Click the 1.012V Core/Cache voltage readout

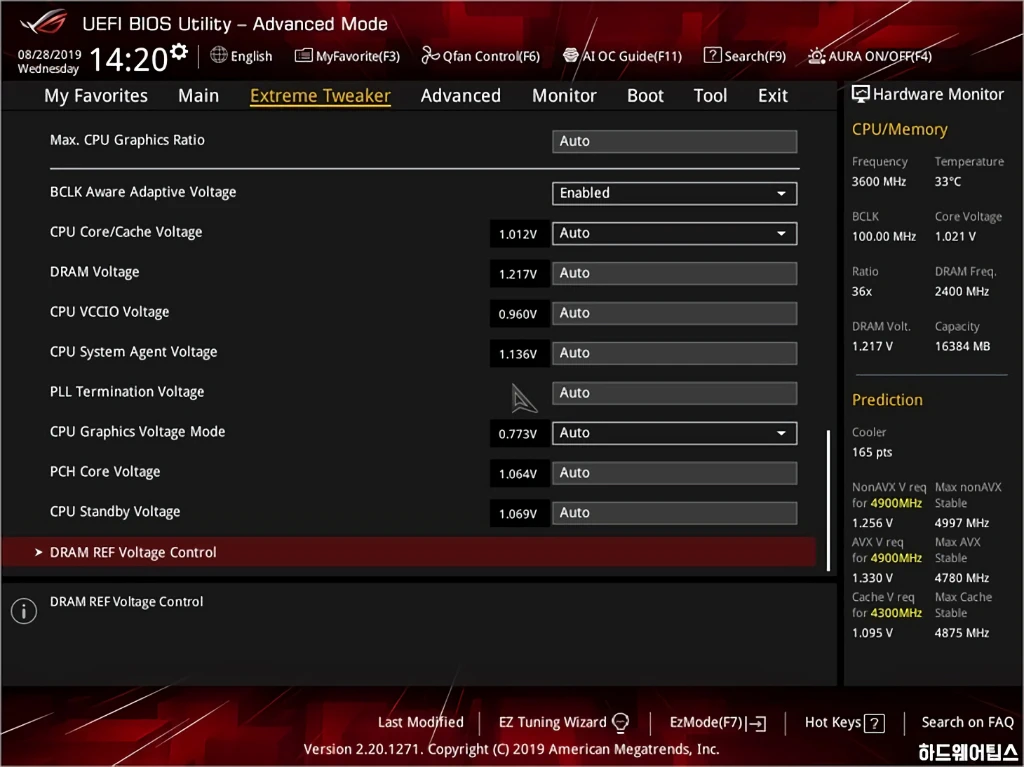coord(519,234)
